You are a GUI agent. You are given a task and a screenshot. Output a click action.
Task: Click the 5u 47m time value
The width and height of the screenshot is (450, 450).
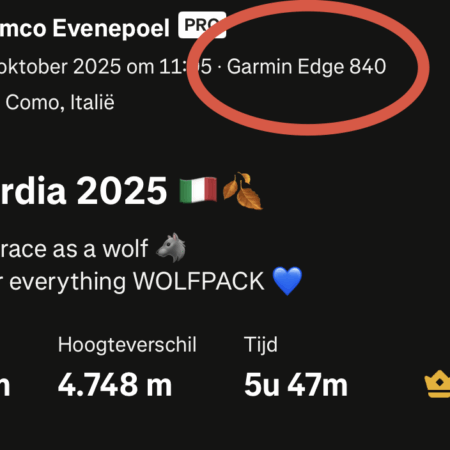click(296, 385)
